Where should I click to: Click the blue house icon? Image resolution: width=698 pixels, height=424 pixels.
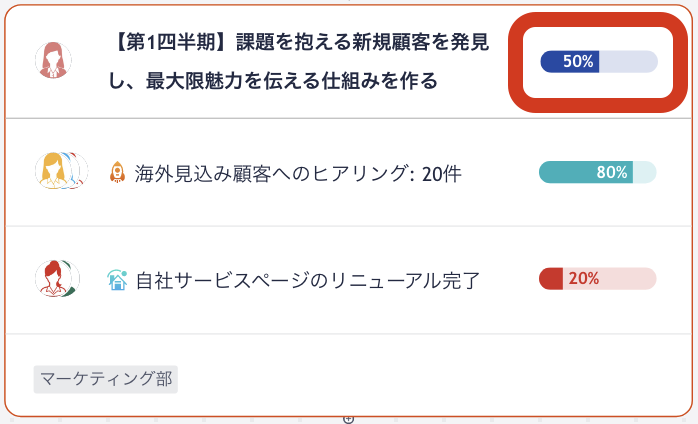tap(118, 280)
